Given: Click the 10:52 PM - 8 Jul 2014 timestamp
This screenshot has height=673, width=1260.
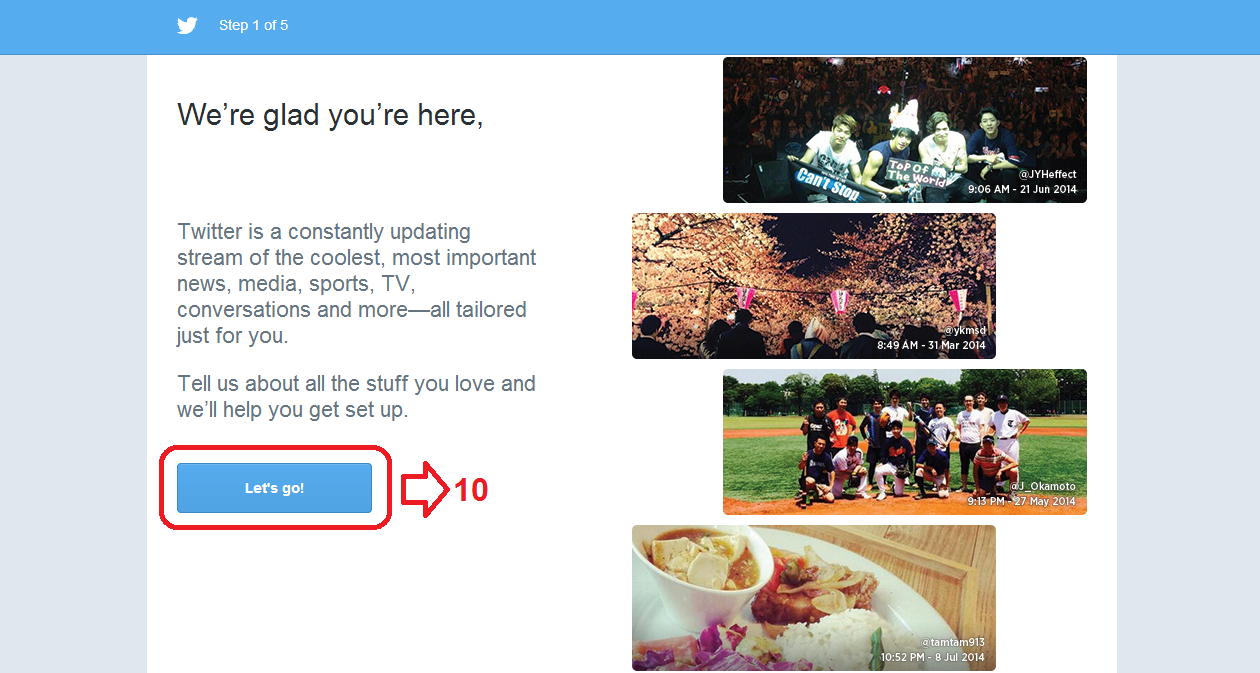Looking at the screenshot, I should click(x=932, y=657).
